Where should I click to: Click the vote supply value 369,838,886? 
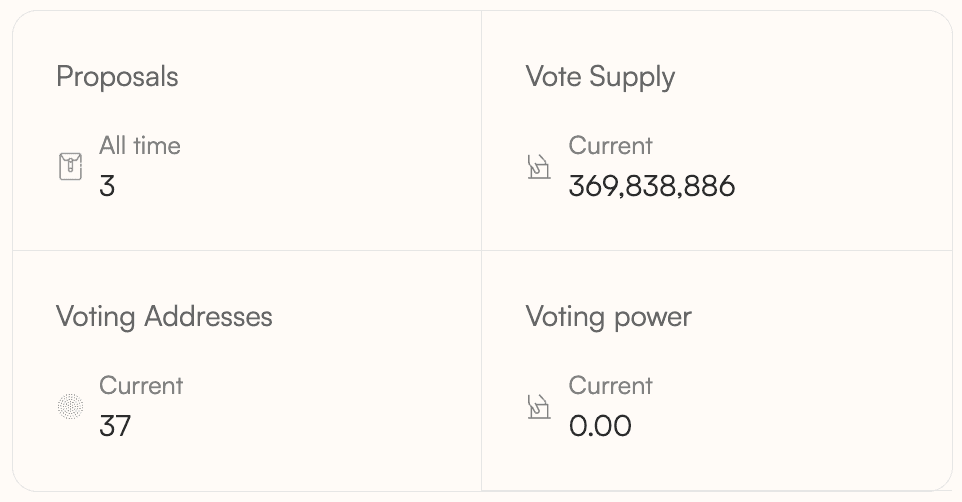[x=652, y=186]
